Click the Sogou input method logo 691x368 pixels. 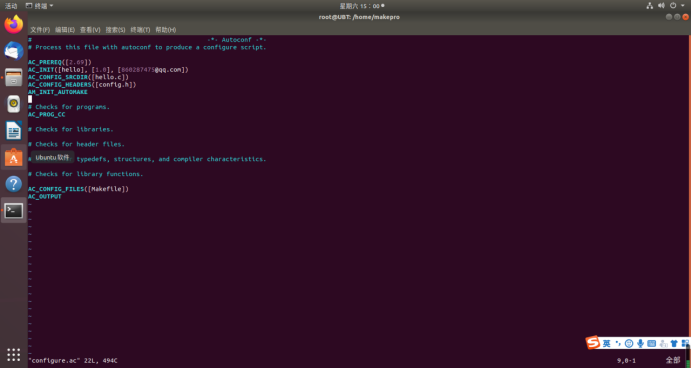[x=593, y=342]
